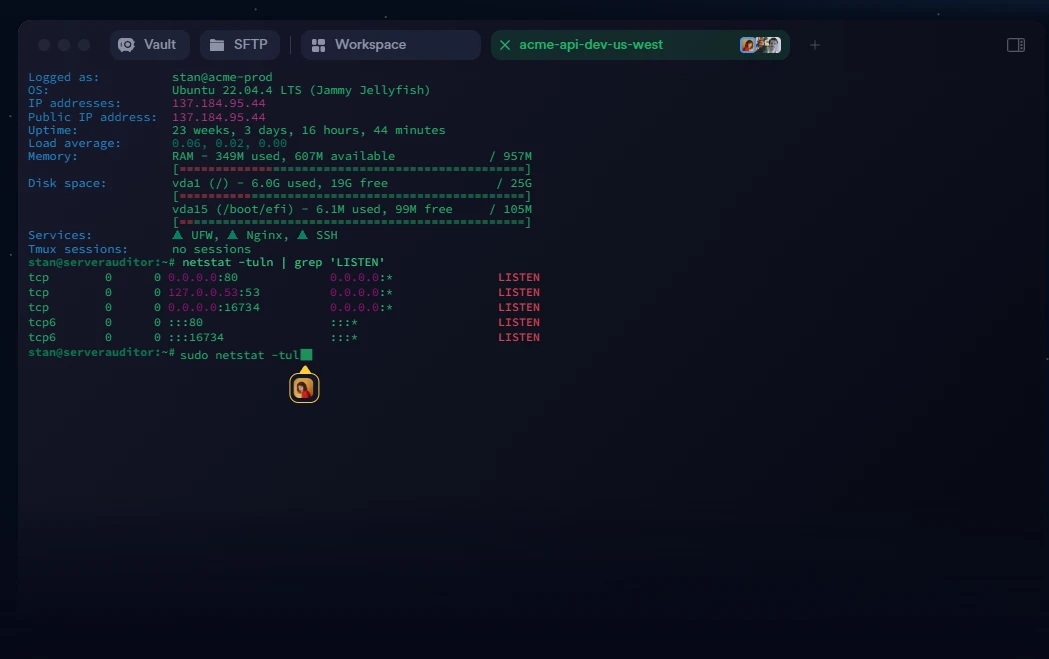
Task: Click 'Ubuntu 22.04.4 LTS (Jammy Jellyfish)'
Action: tap(301, 90)
